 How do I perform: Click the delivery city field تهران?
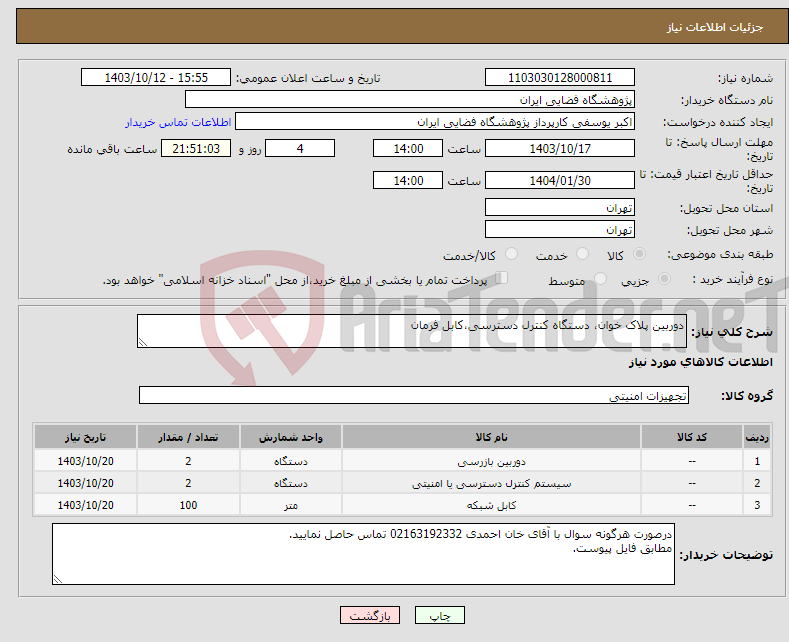[x=560, y=229]
